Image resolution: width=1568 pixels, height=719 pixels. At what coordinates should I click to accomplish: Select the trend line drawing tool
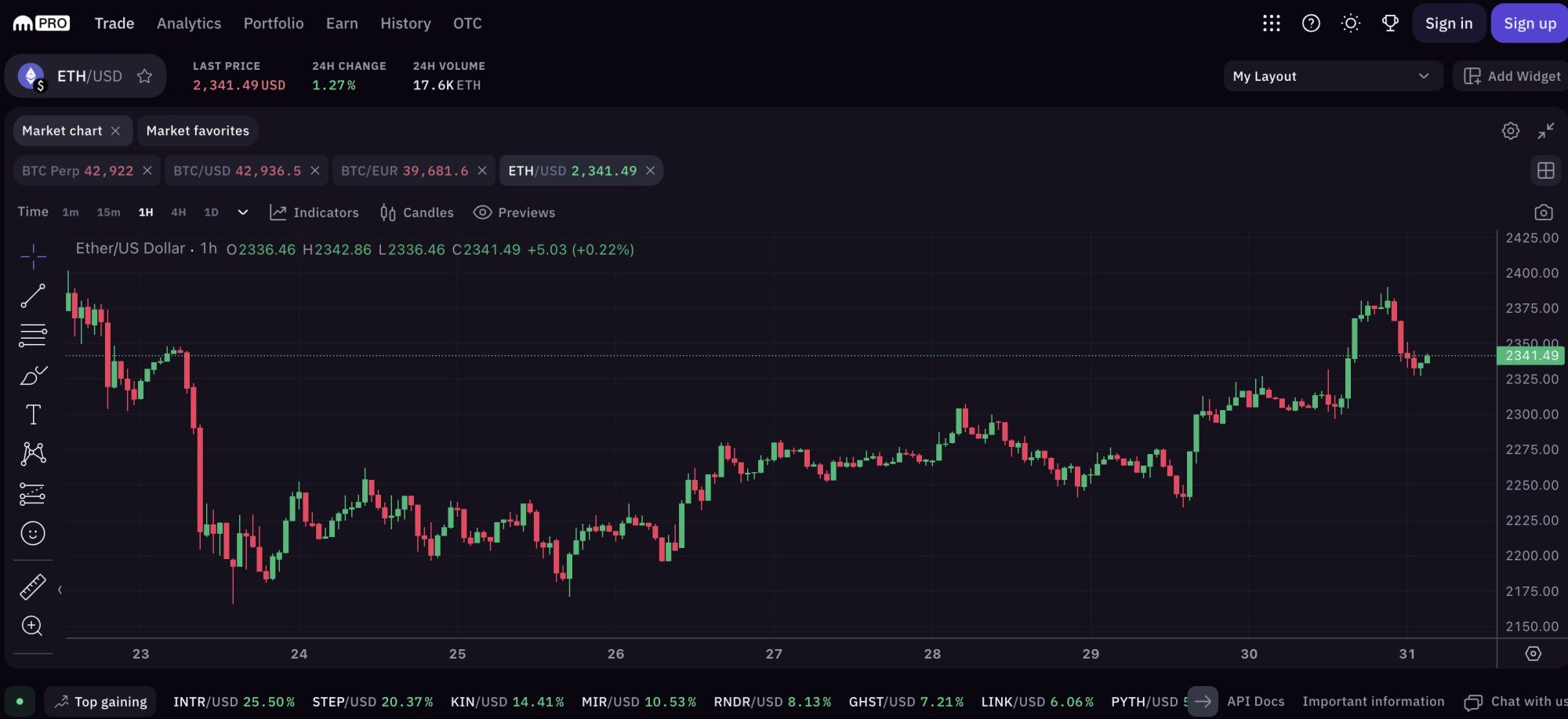pyautogui.click(x=33, y=296)
